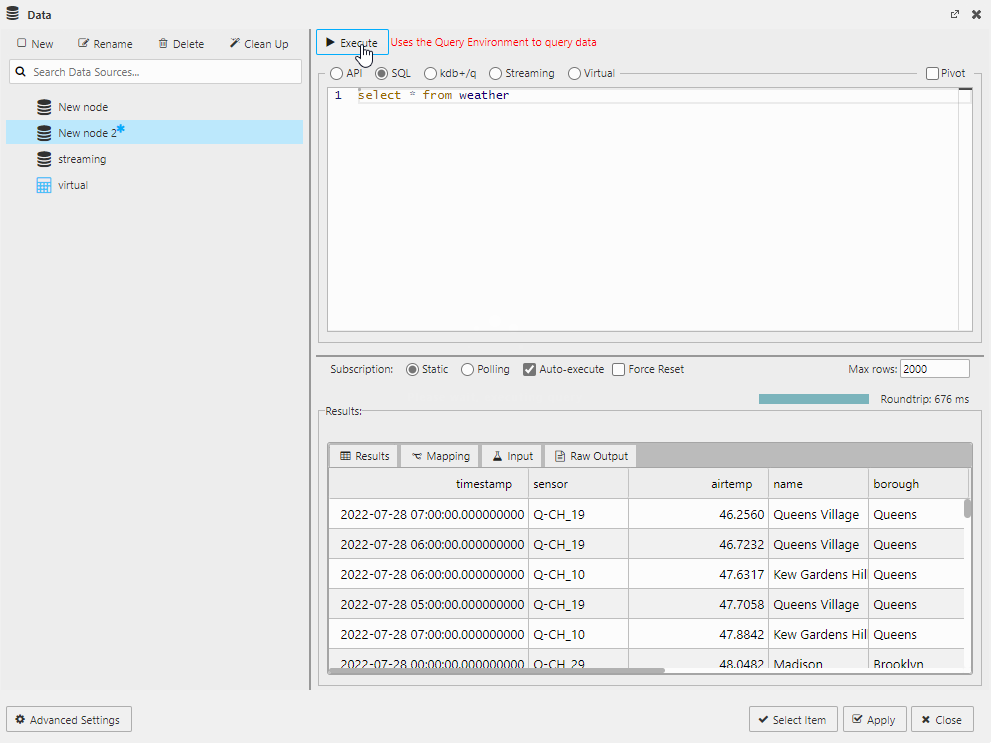The height and width of the screenshot is (743, 991).
Task: Click the Max rows input field
Action: 934,368
